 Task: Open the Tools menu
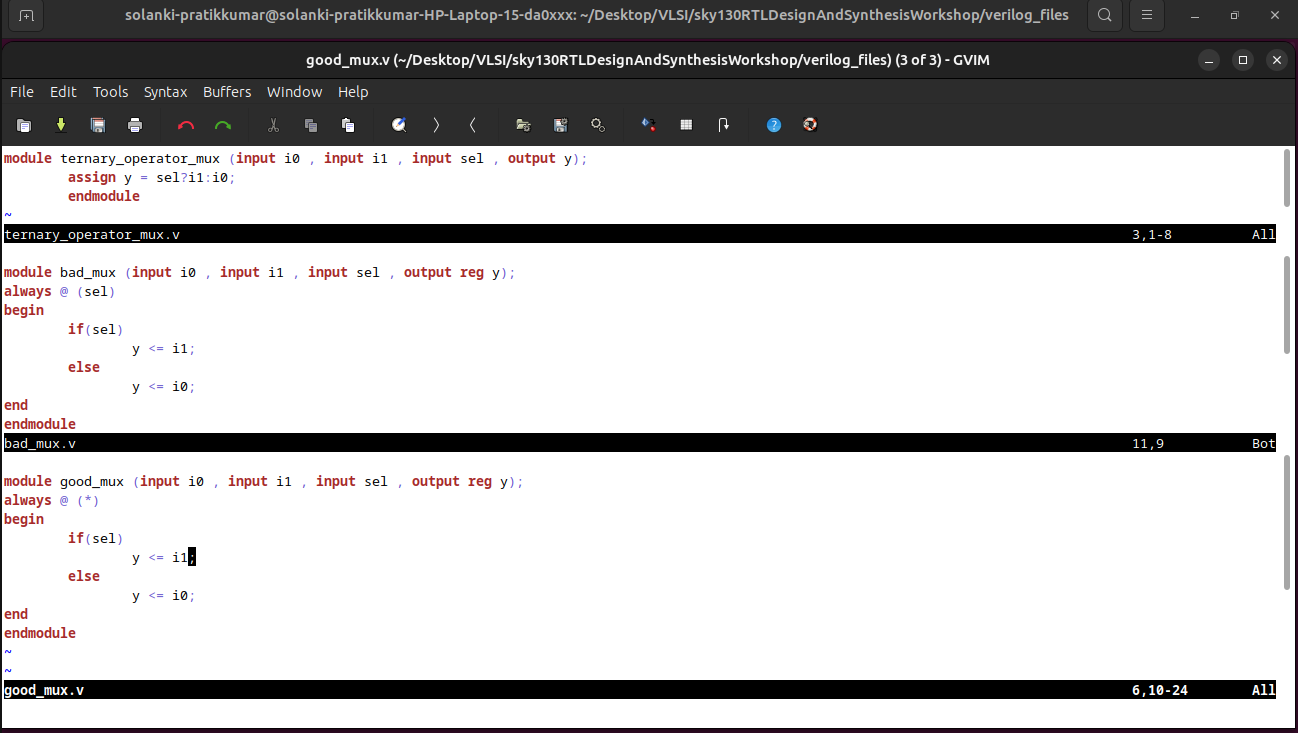110,91
